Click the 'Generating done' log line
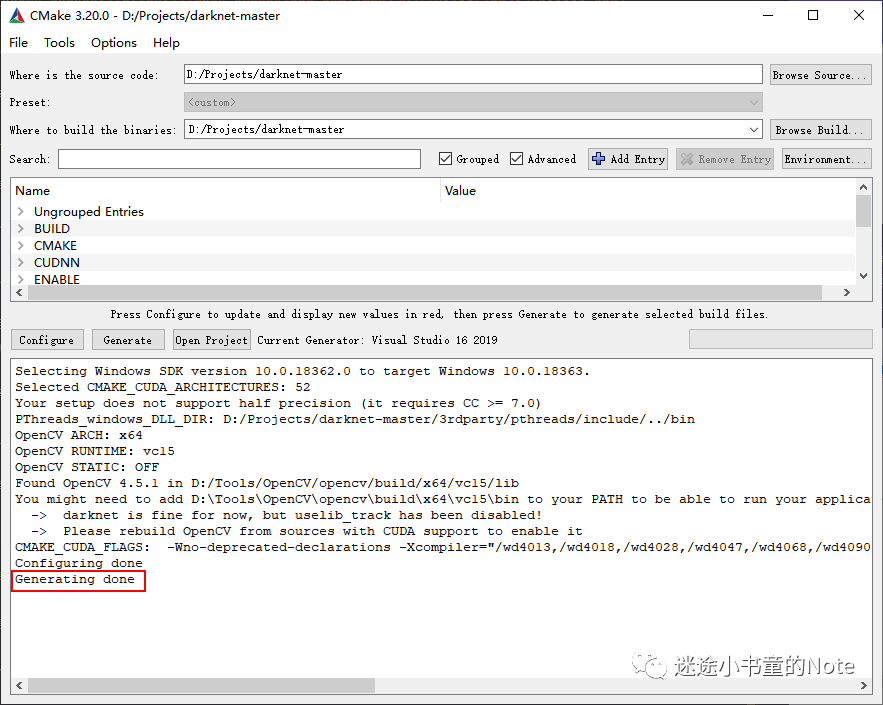The image size is (883, 705). pos(75,579)
